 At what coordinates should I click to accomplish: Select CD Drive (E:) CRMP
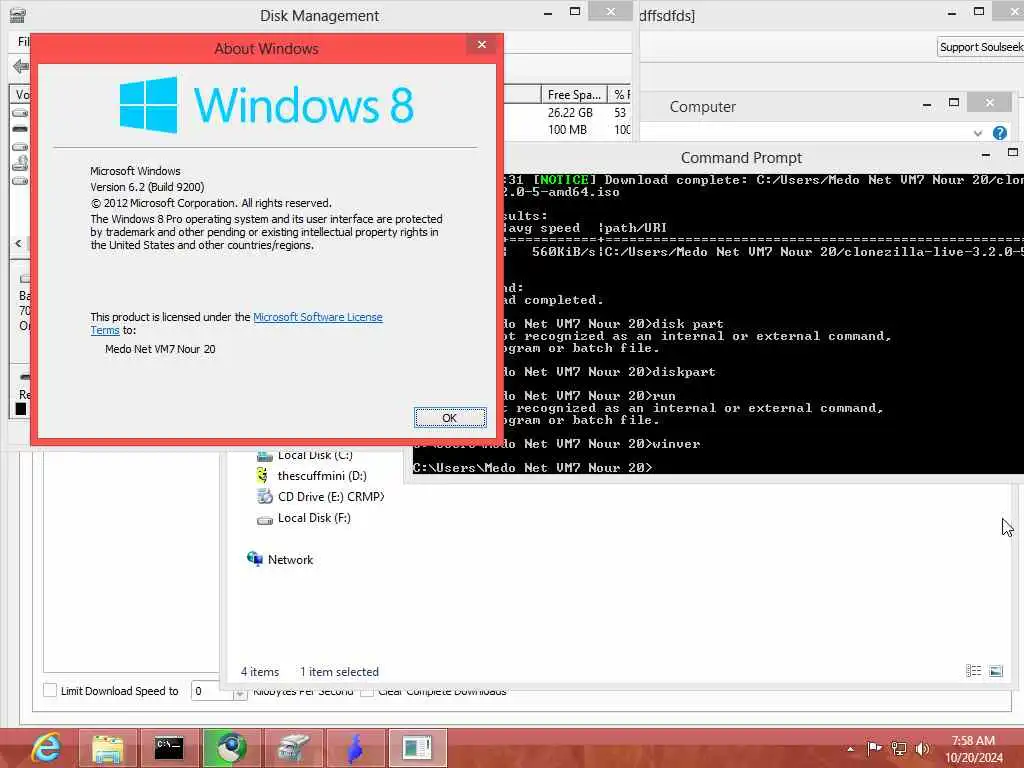pos(330,496)
